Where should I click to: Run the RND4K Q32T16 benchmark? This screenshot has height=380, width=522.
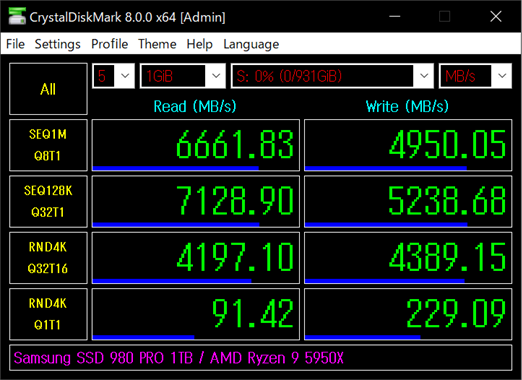coord(48,258)
